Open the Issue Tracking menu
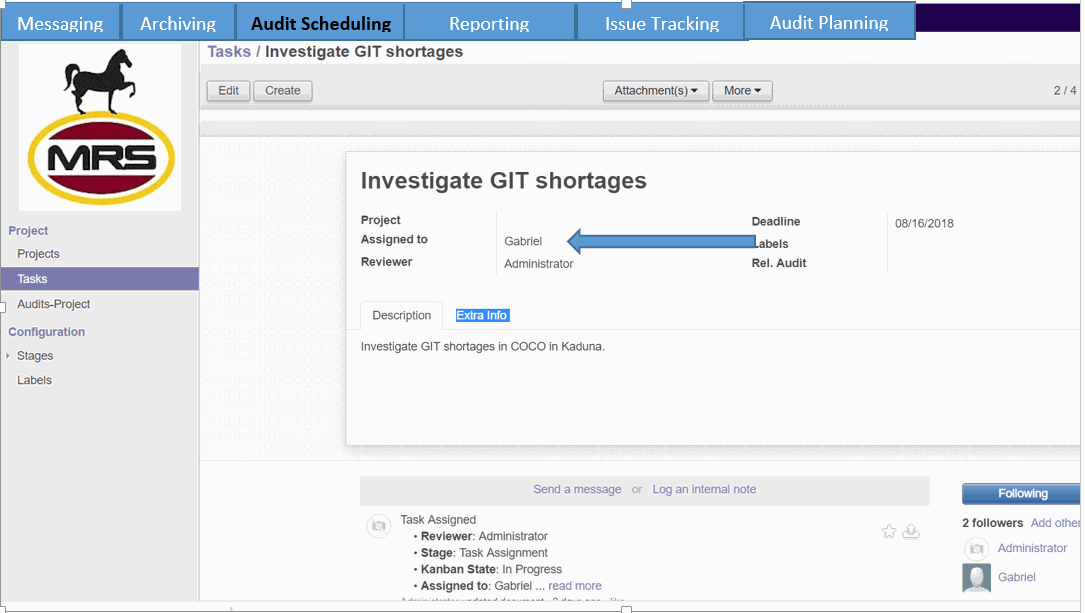1085x613 pixels. pyautogui.click(x=661, y=23)
